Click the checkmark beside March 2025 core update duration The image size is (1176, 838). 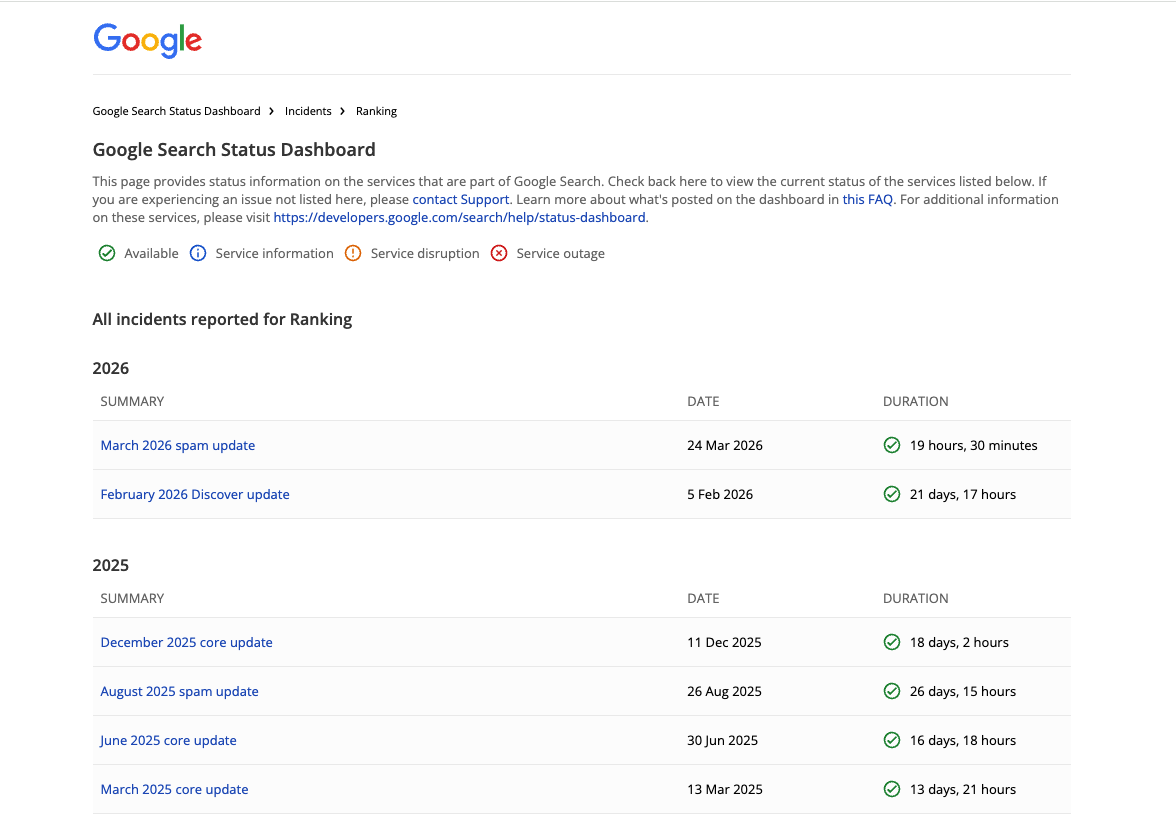[892, 789]
